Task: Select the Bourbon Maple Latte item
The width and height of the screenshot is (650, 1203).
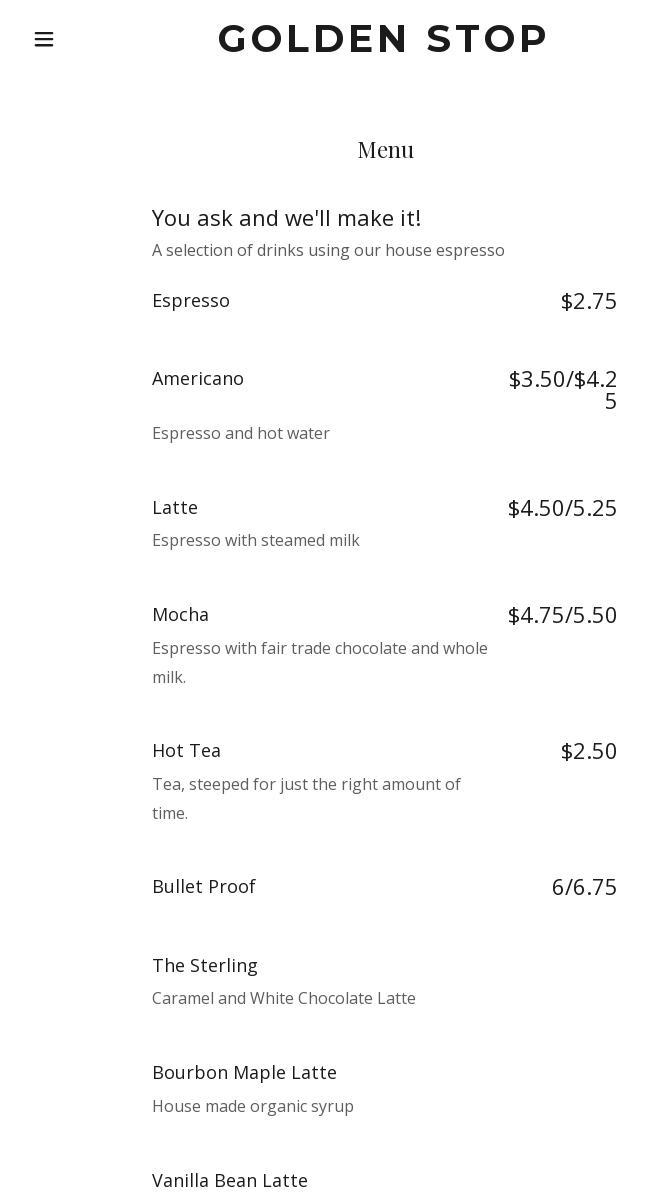Action: pos(244,1073)
